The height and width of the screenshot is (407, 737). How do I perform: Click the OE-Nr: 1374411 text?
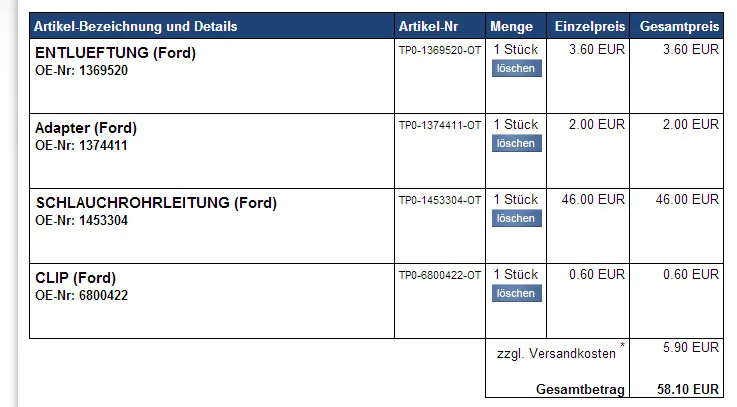point(81,146)
